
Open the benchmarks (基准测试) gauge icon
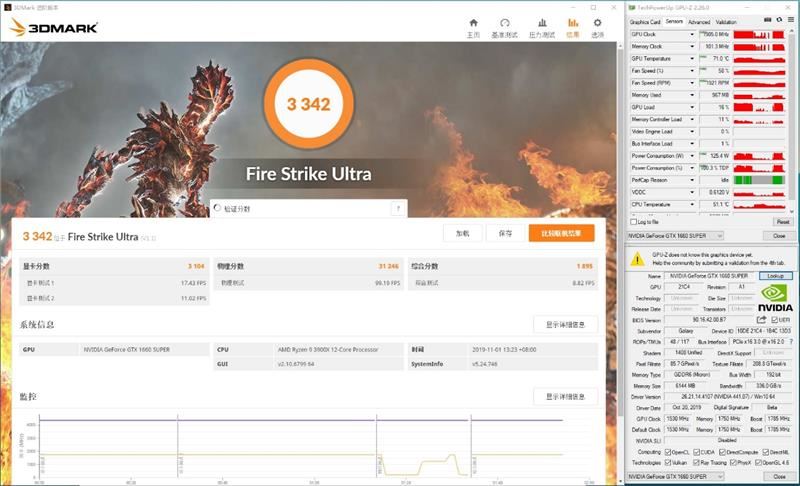click(505, 23)
